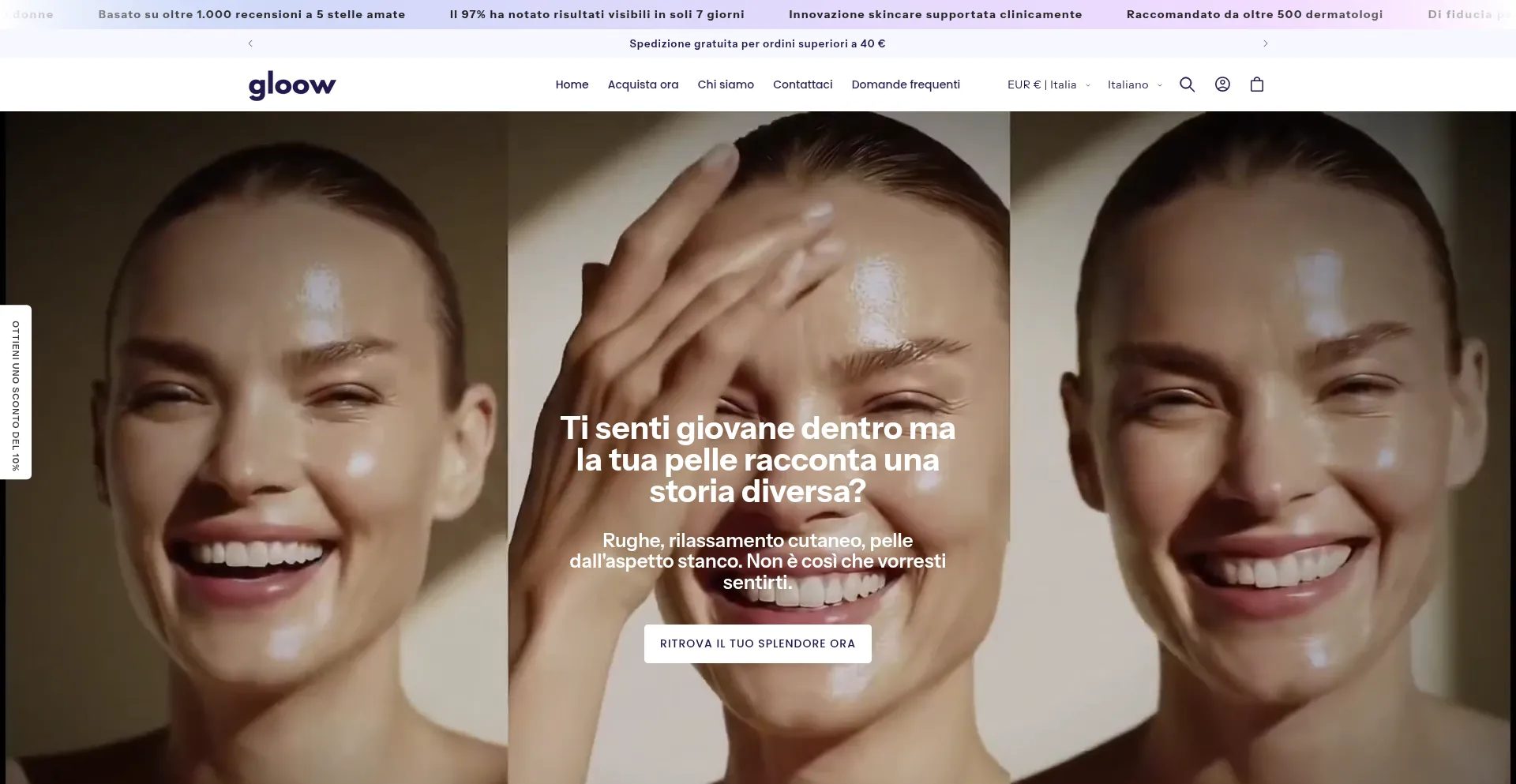1516x784 pixels.
Task: Open the Ottieni uno sconto del 10% side tab
Action: click(16, 392)
